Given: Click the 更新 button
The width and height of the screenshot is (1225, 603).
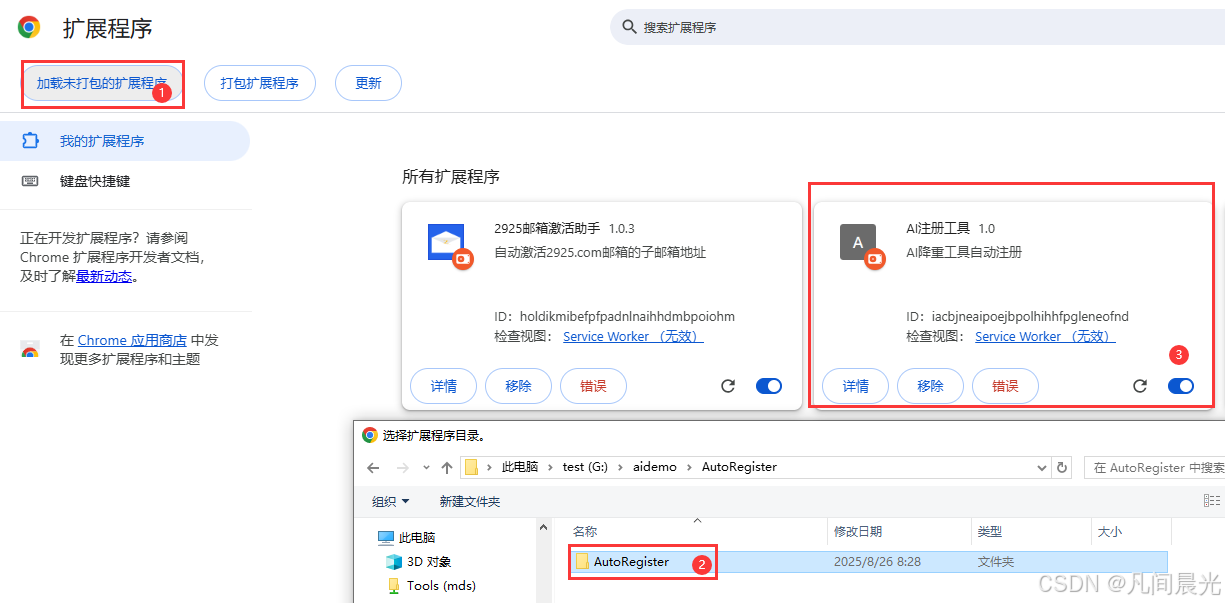Looking at the screenshot, I should (x=368, y=83).
